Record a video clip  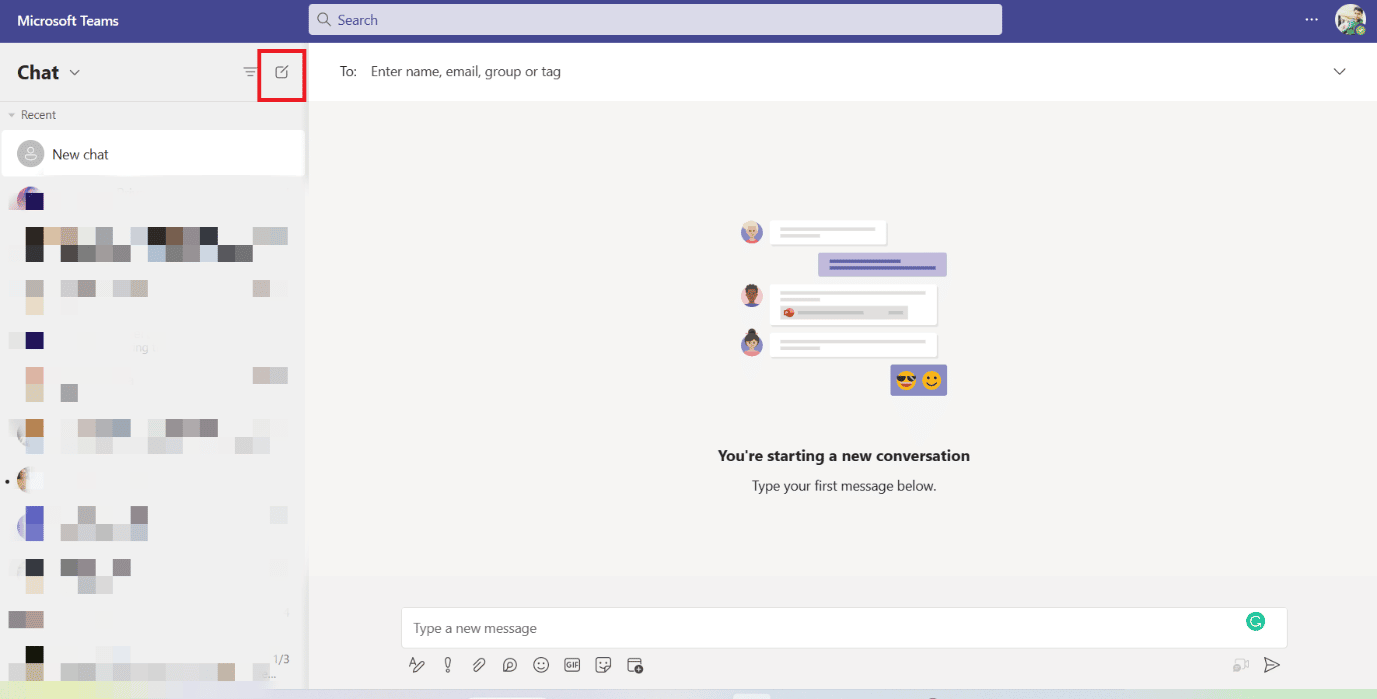pos(1241,664)
